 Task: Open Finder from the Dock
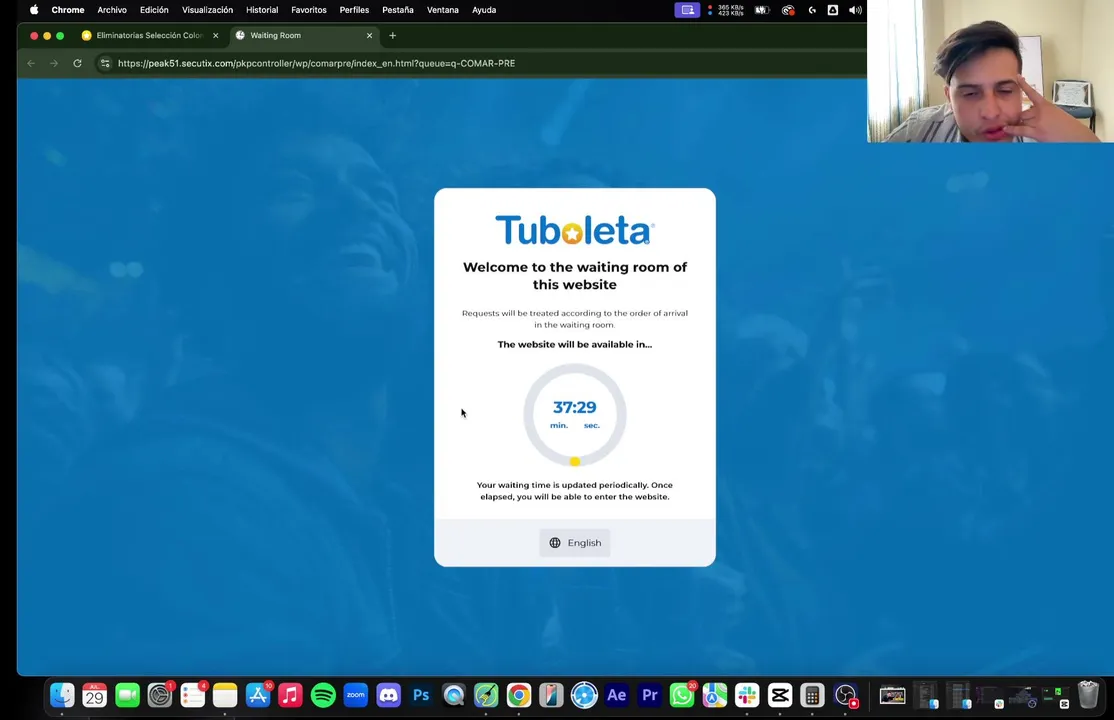pyautogui.click(x=63, y=695)
